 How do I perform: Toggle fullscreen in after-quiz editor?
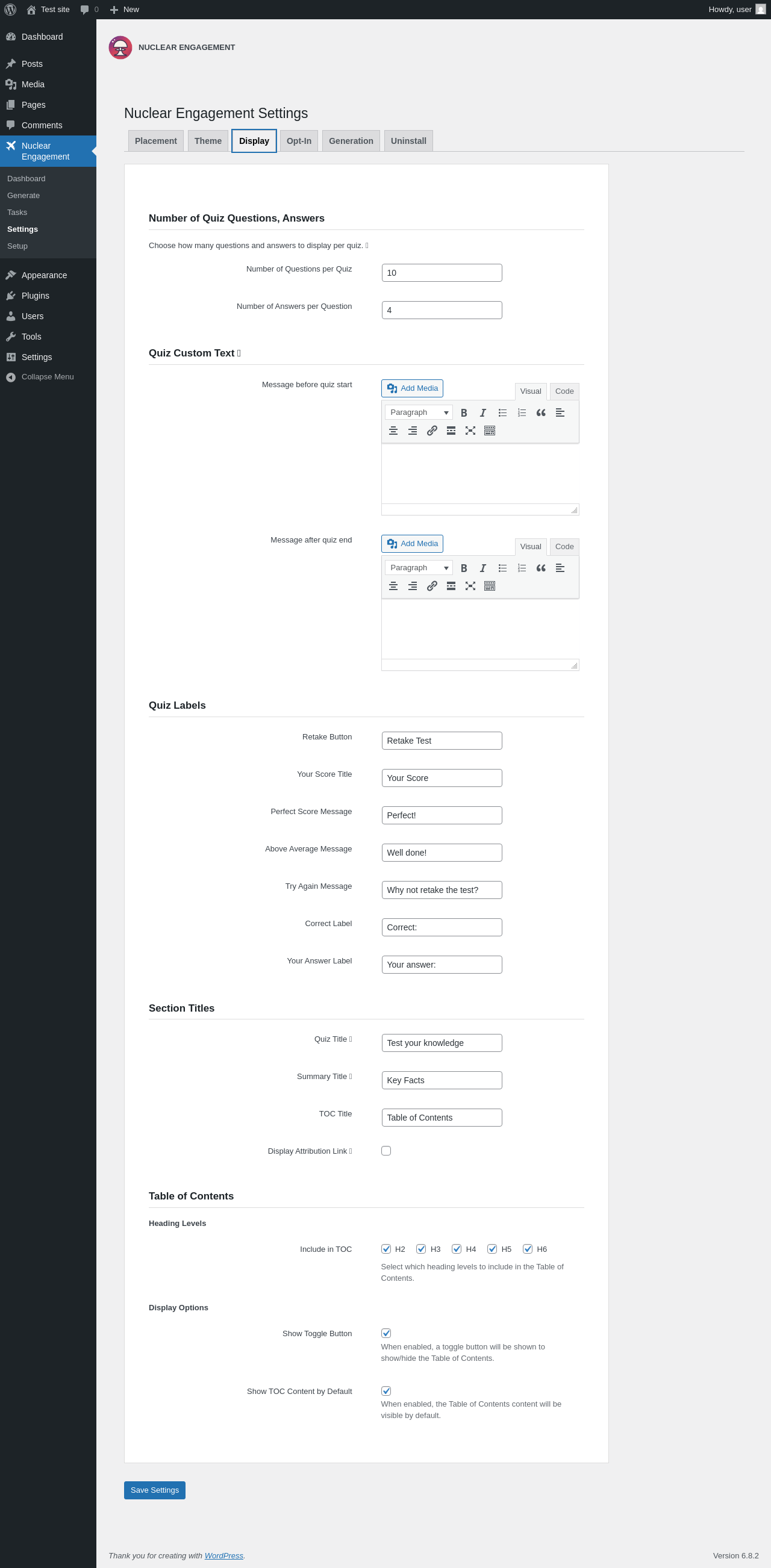point(470,586)
